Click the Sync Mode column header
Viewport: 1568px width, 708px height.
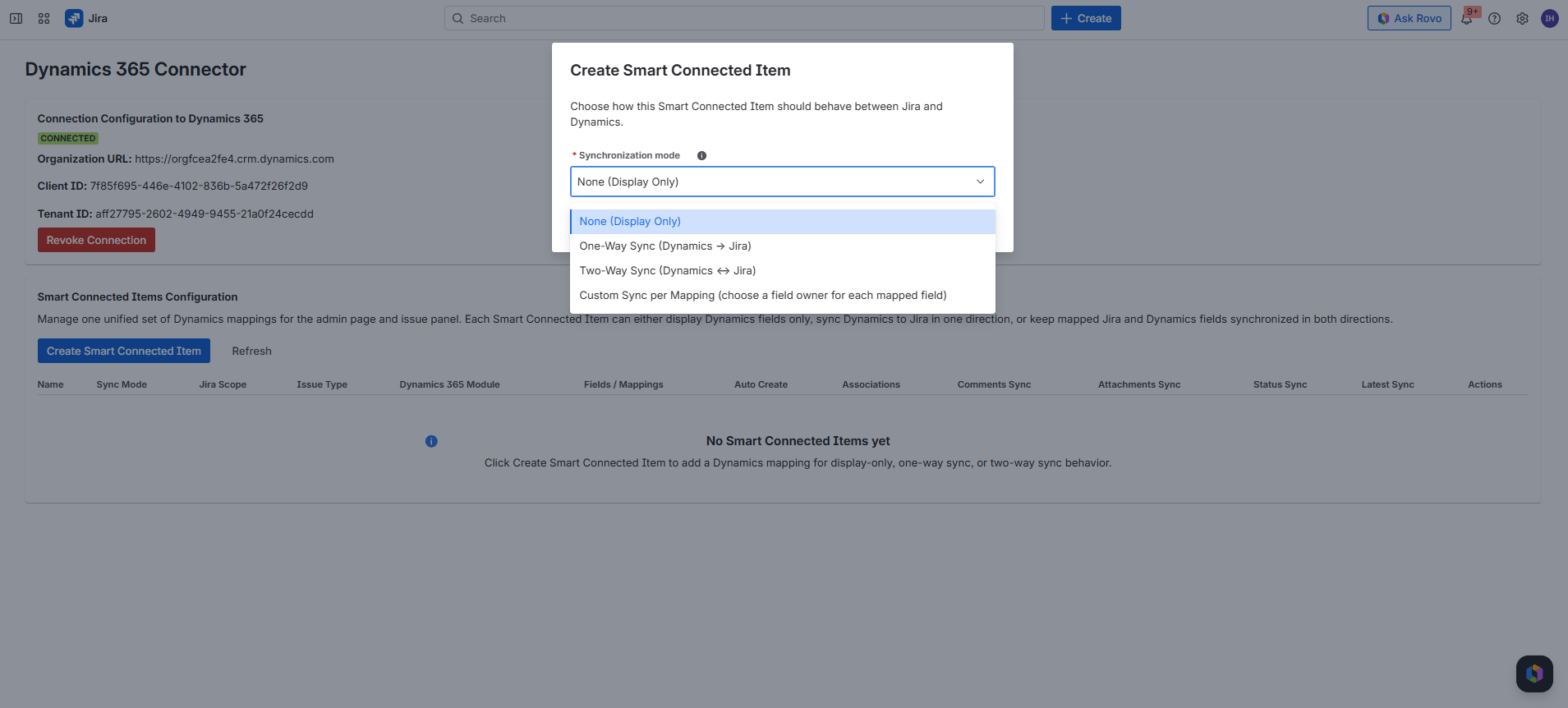pyautogui.click(x=122, y=384)
